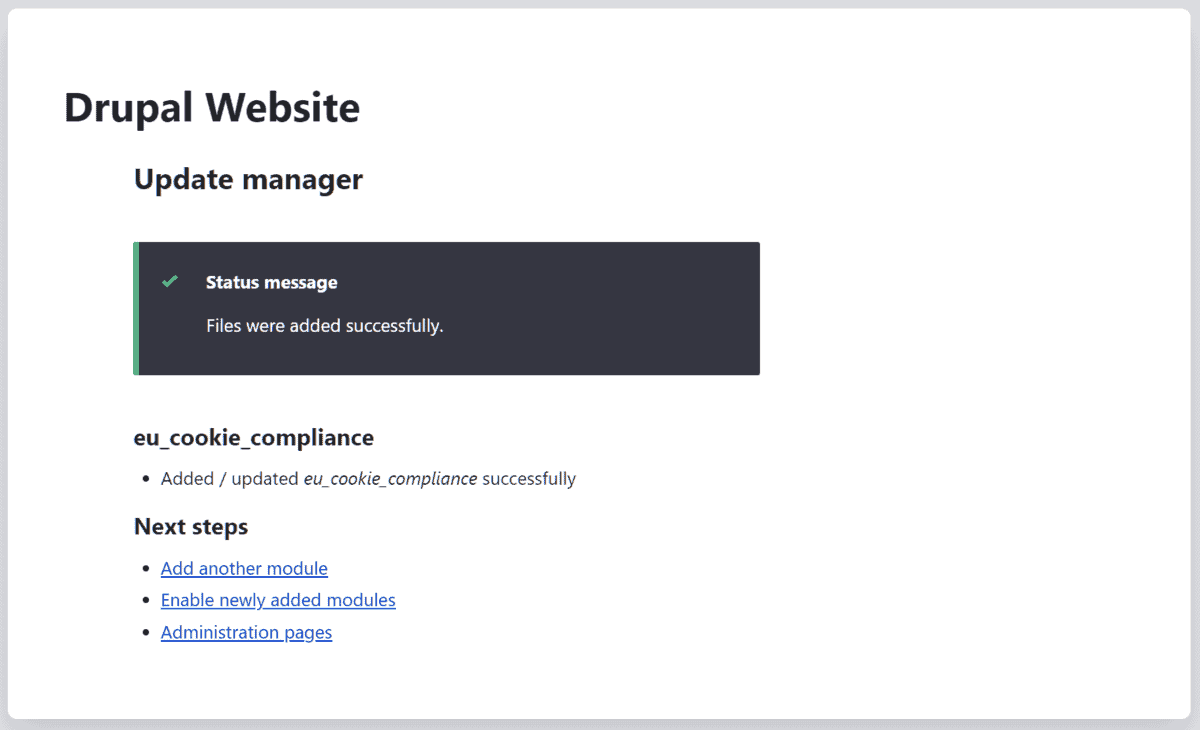The width and height of the screenshot is (1200, 730).
Task: Click the italic eu_cookie_compliance module name
Action: point(390,478)
